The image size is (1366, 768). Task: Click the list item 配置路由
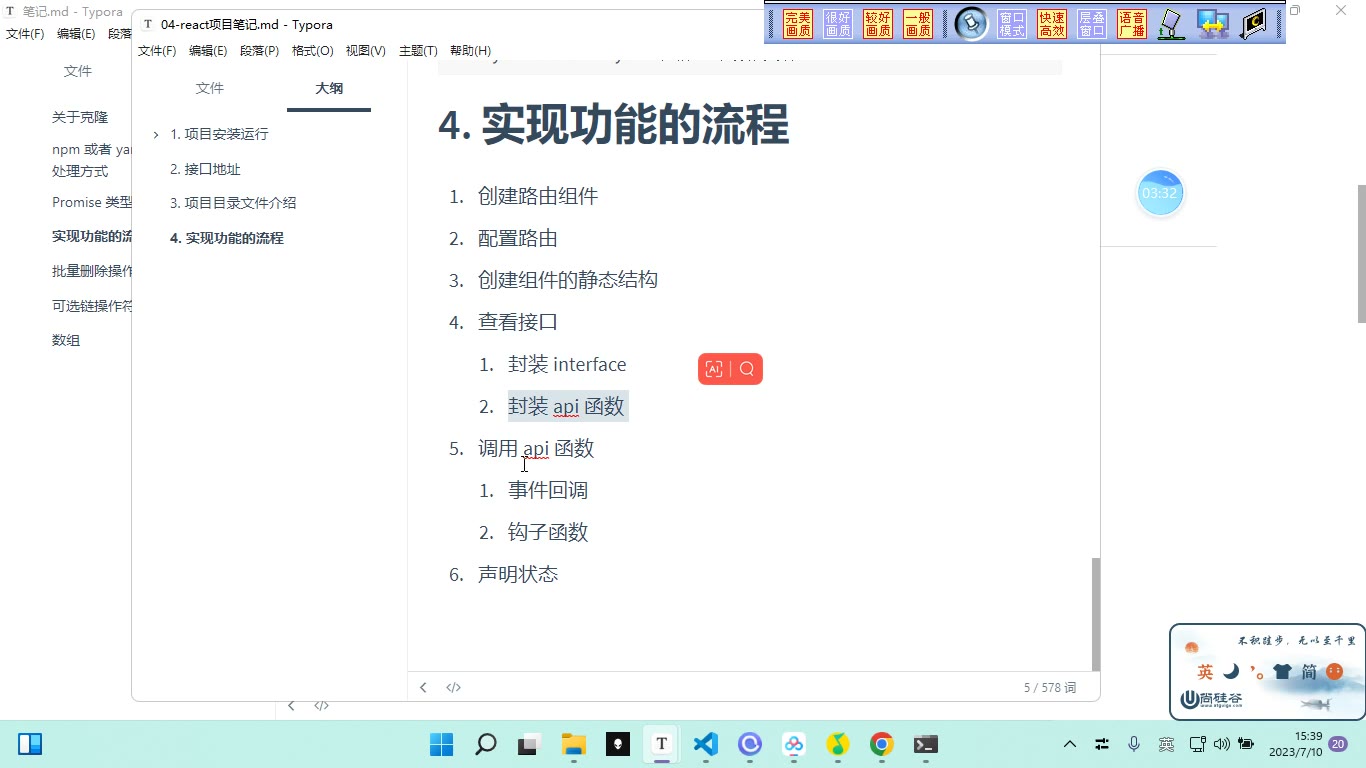point(518,238)
